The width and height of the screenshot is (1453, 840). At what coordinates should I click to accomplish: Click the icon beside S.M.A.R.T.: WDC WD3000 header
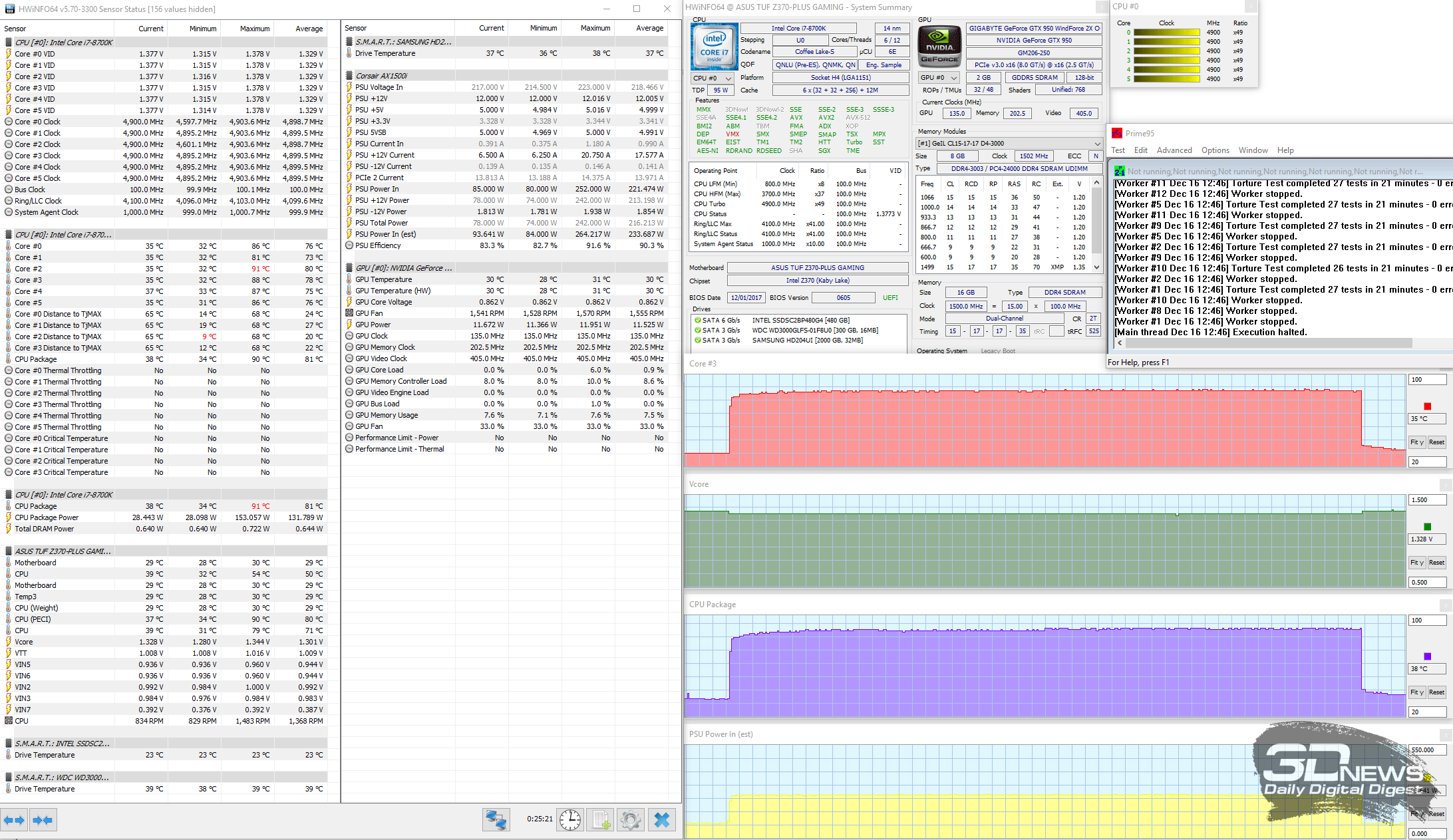click(x=9, y=777)
